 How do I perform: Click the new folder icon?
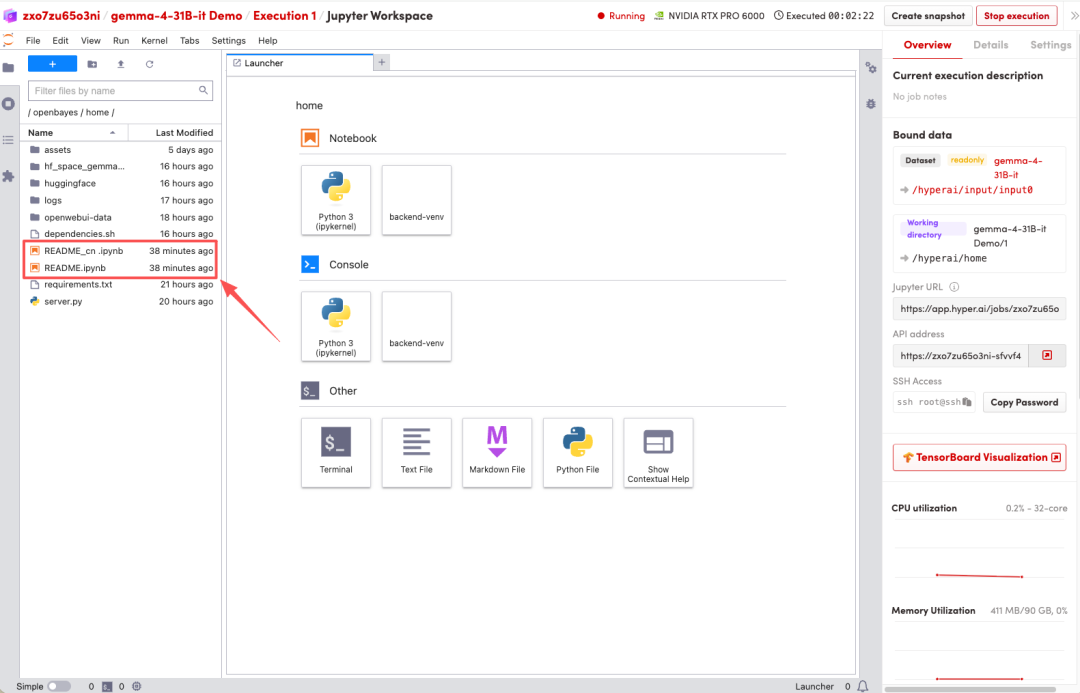(92, 64)
